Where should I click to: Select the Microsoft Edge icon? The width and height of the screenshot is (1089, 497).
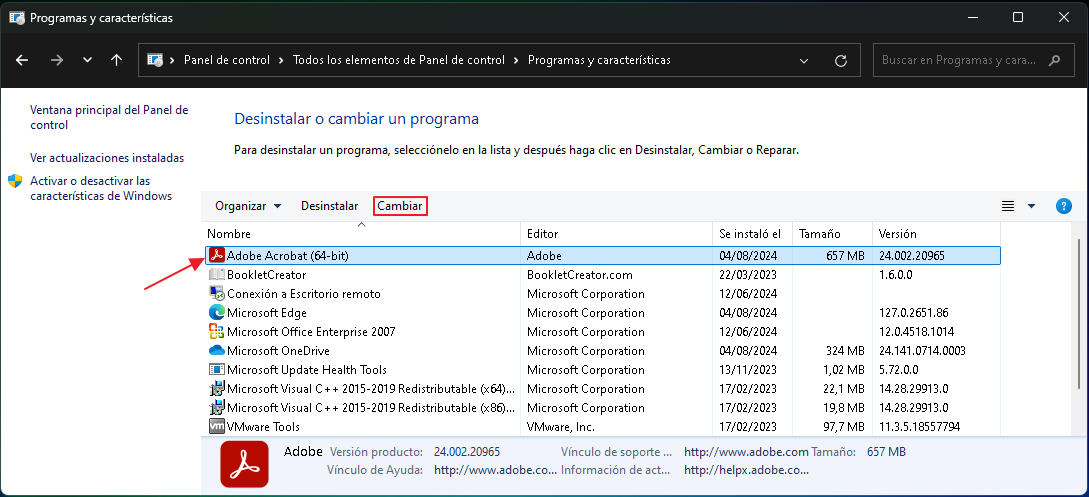217,313
